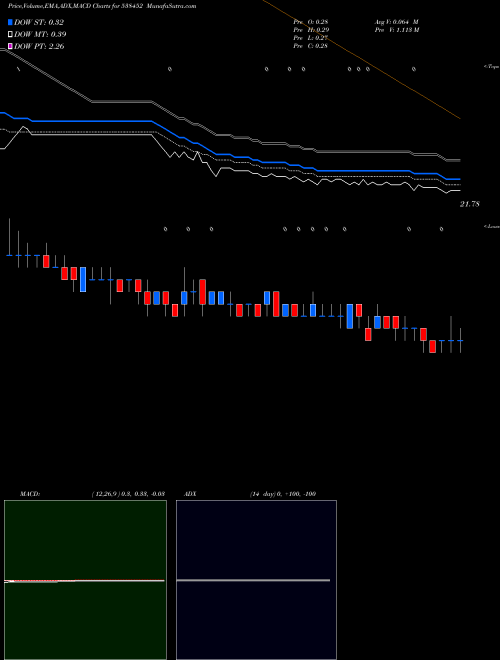
Task: Click the 'Avg V: 0.064 M' volume text
Action: (x=396, y=22)
